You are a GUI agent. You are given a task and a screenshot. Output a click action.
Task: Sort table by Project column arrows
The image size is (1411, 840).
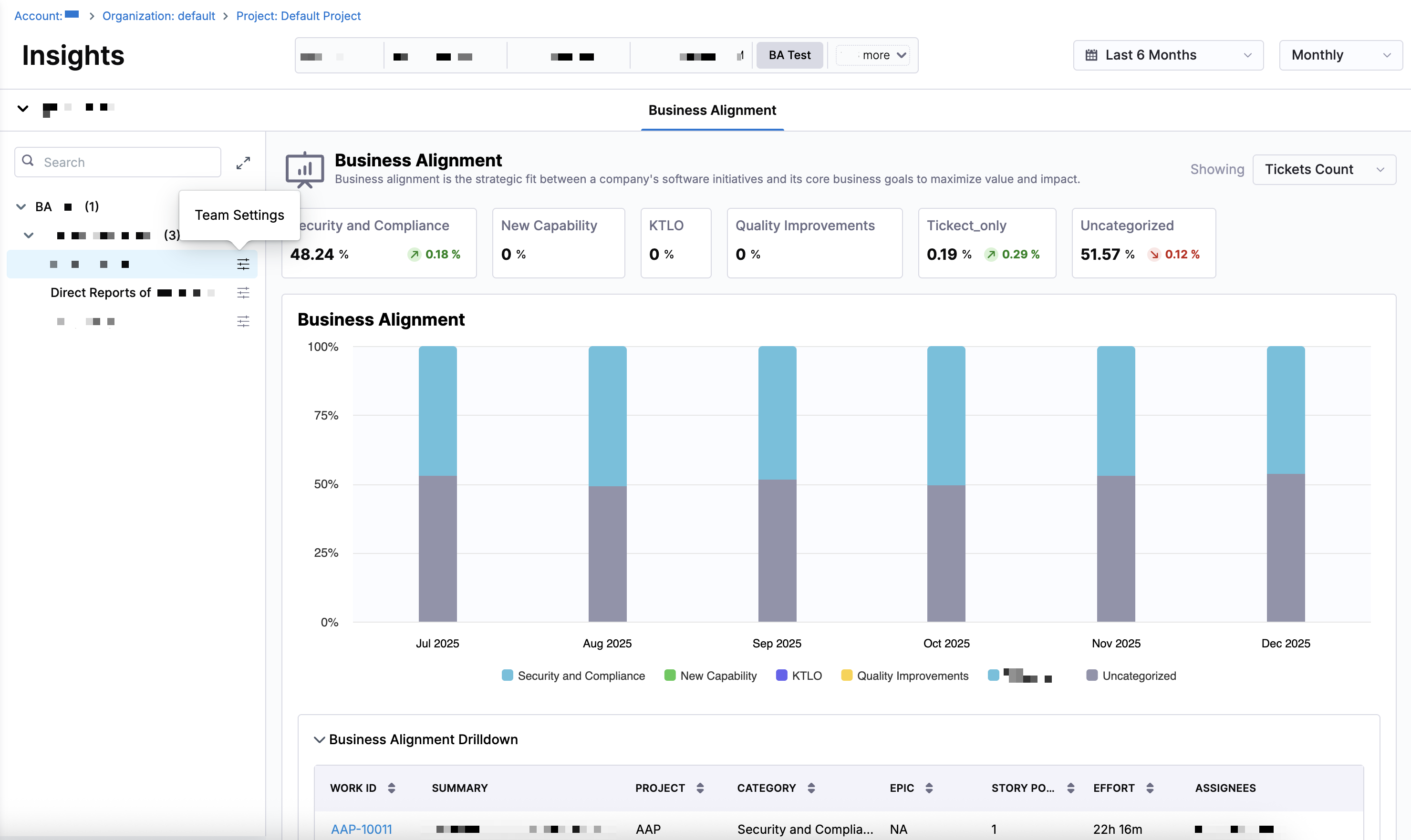point(700,788)
